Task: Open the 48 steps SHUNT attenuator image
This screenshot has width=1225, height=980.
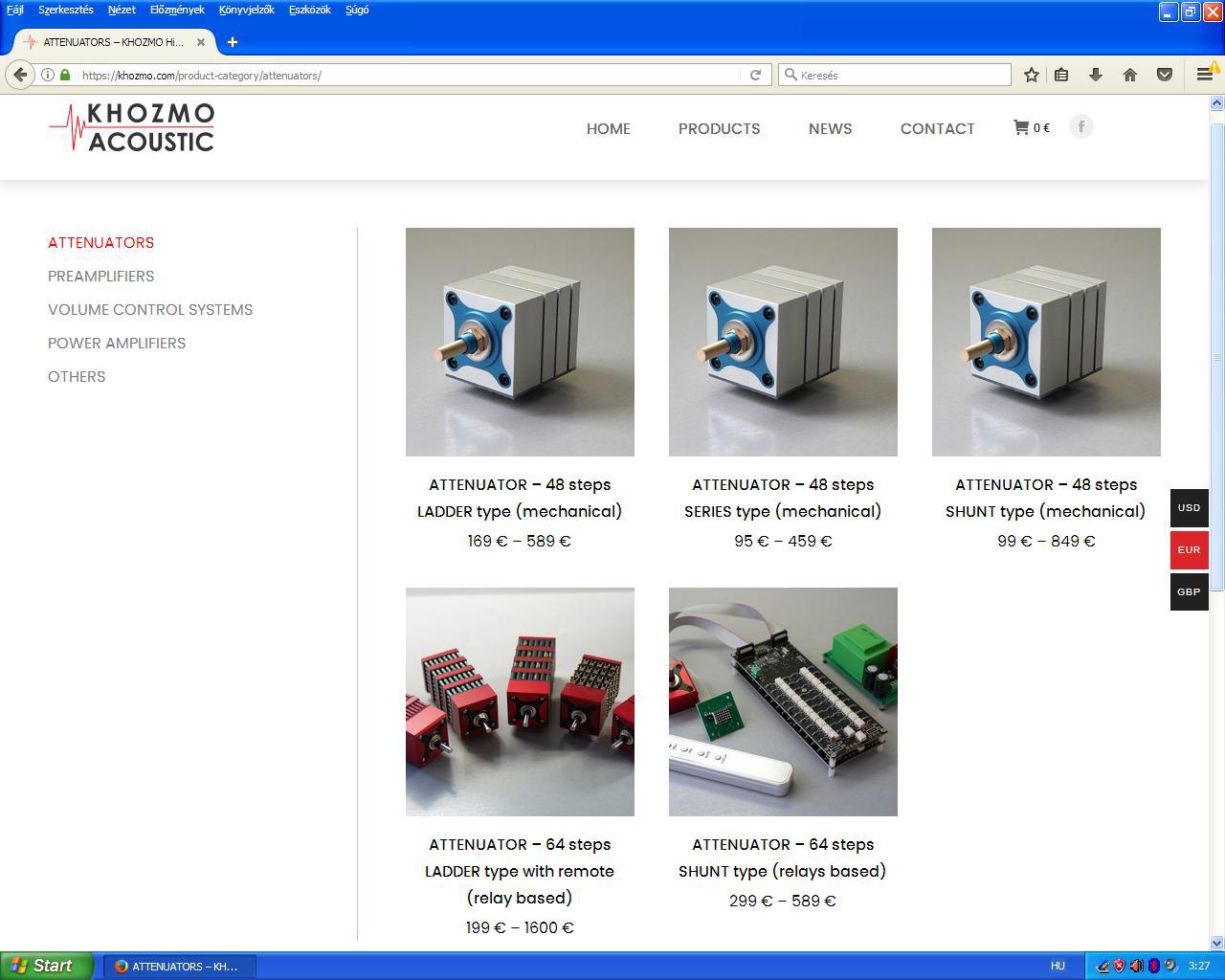Action: click(1046, 342)
